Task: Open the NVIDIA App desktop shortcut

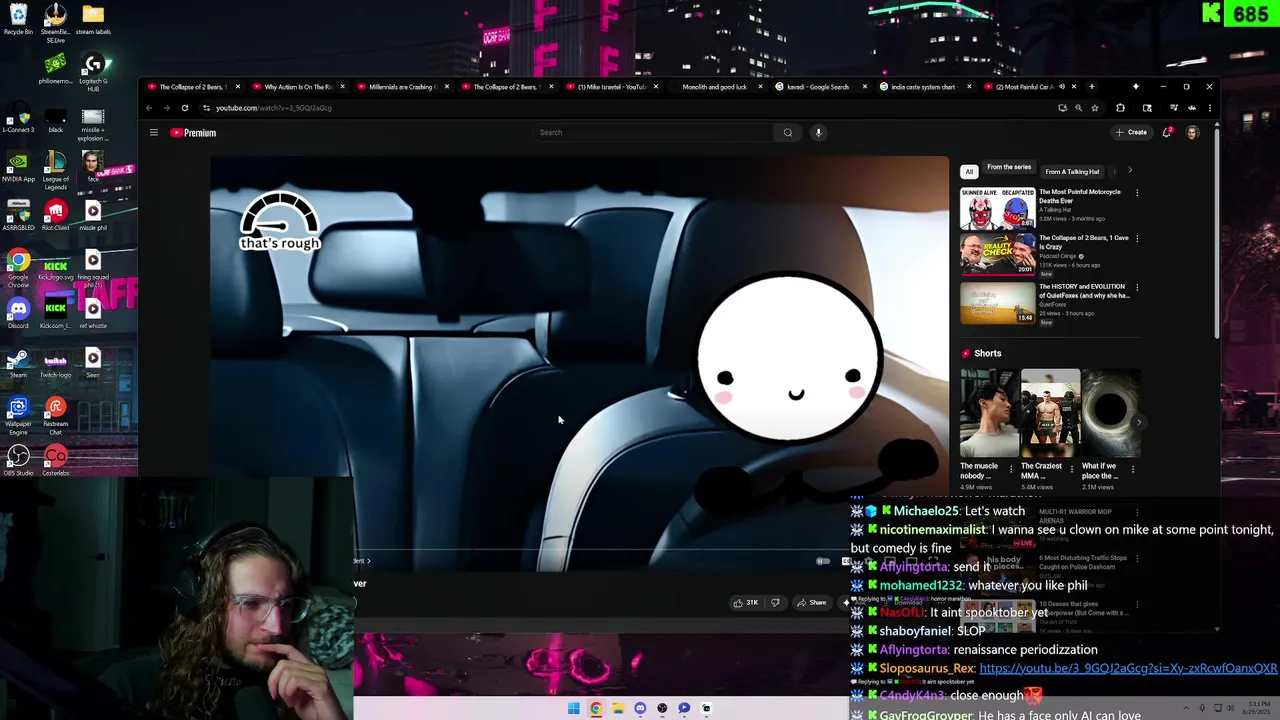Action: click(x=18, y=166)
